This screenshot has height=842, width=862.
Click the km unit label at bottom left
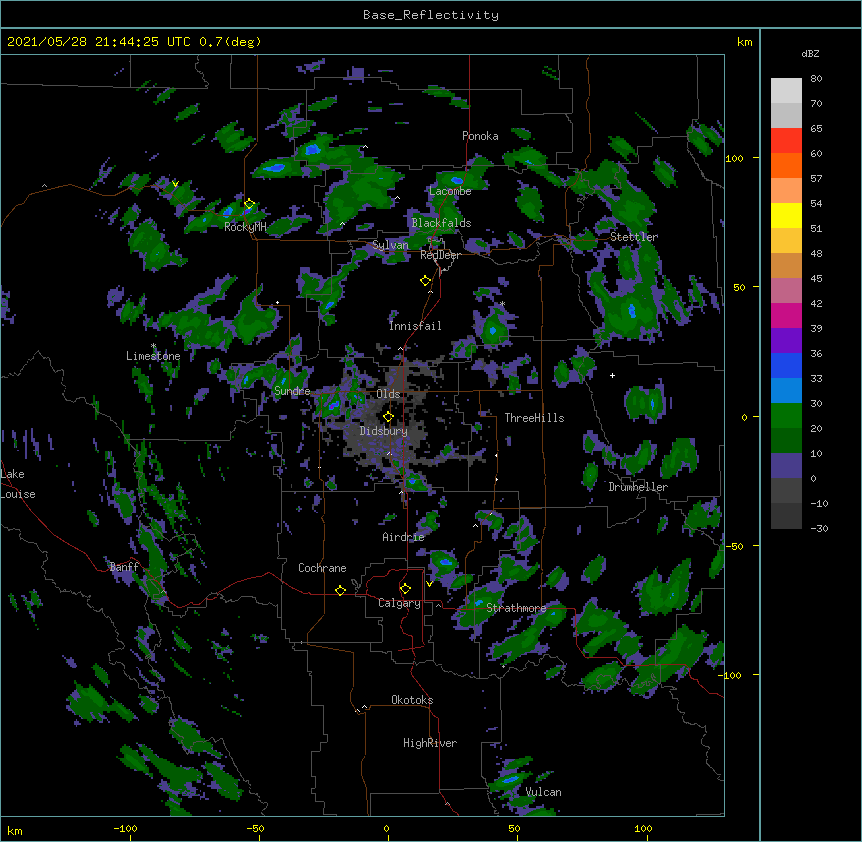15,830
